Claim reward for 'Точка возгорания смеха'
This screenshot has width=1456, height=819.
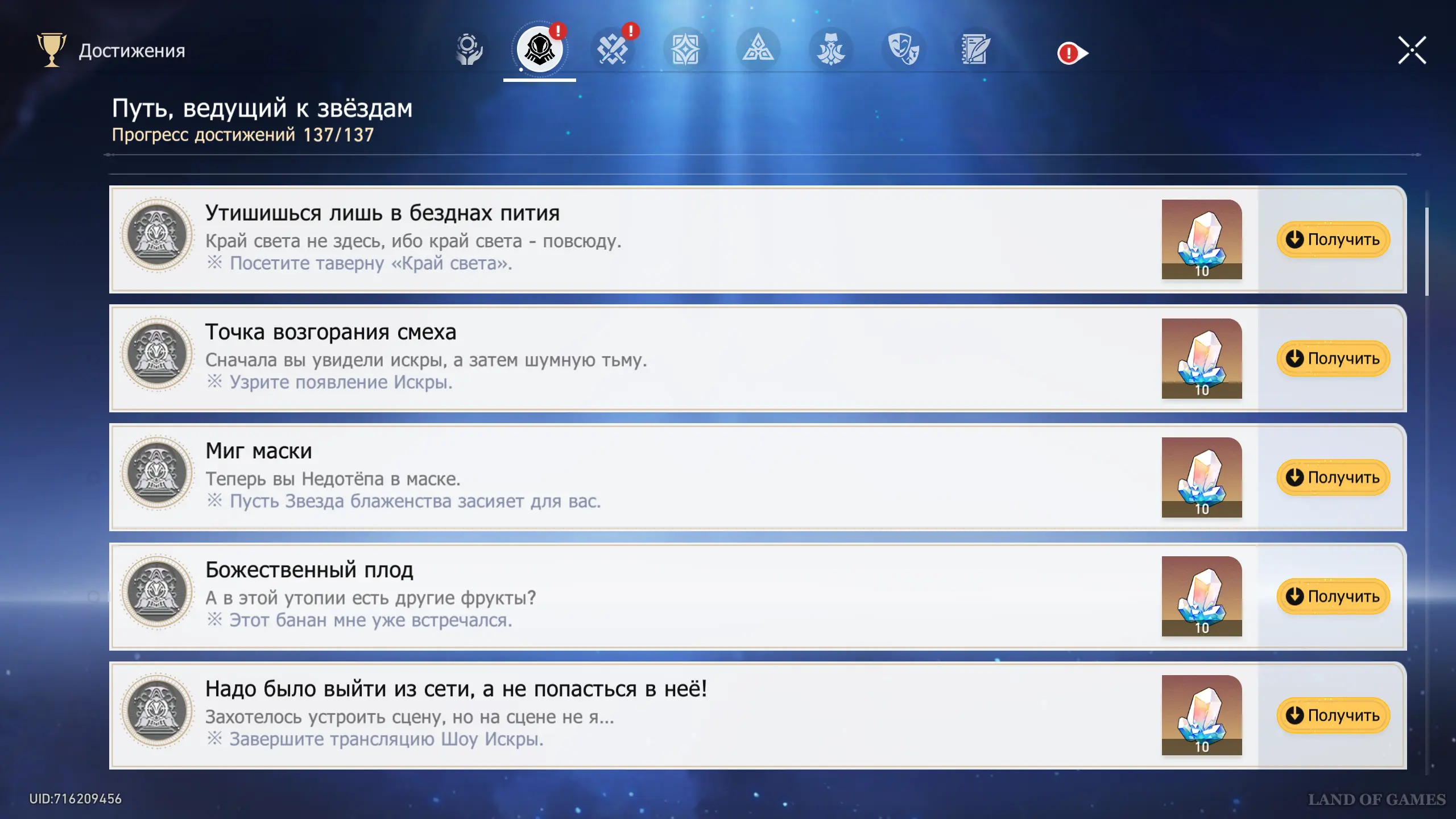click(1333, 358)
